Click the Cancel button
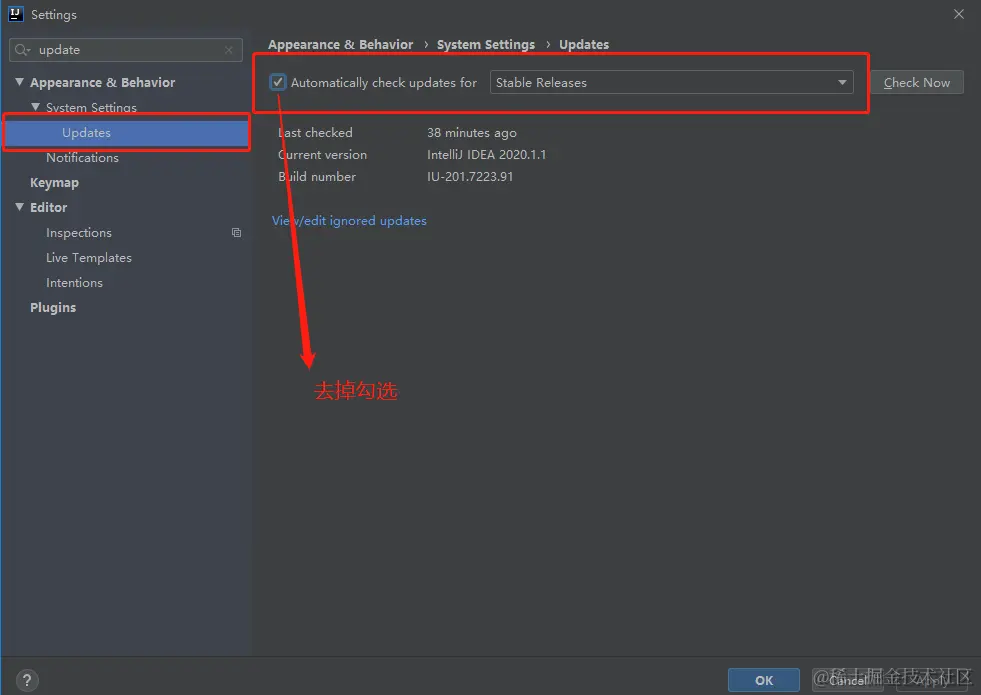This screenshot has width=981, height=695. coord(848,680)
